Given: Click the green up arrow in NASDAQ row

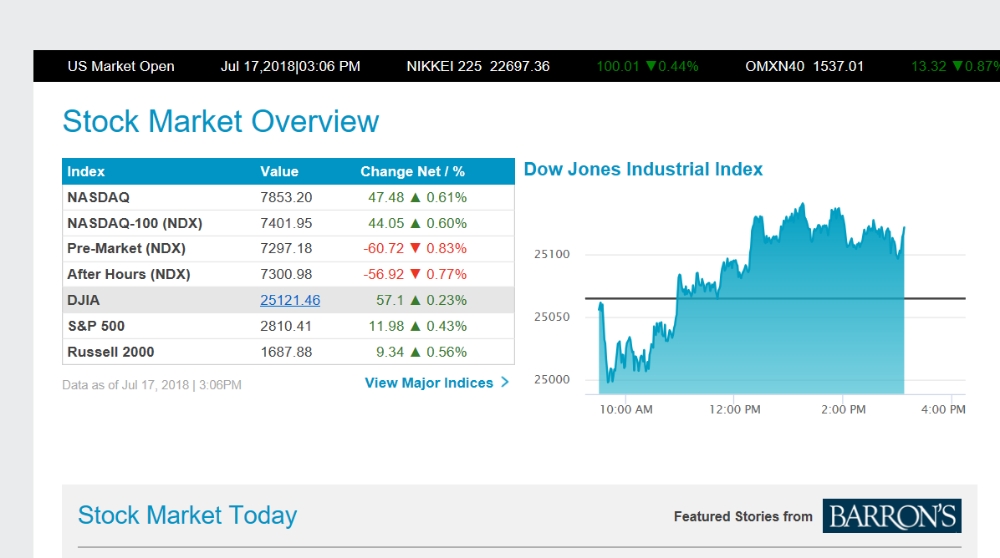Looking at the screenshot, I should (x=415, y=198).
